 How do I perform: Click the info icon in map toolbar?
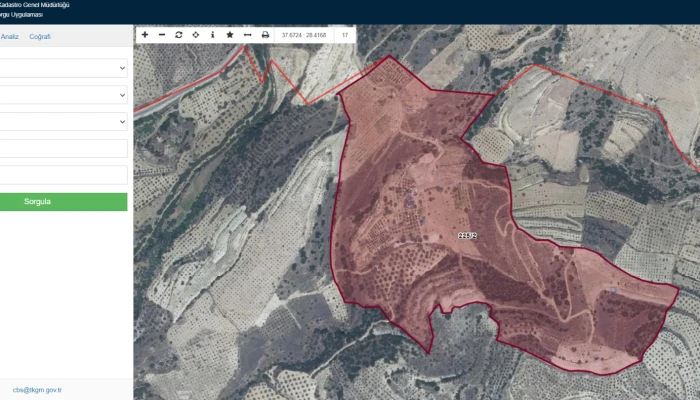point(212,34)
